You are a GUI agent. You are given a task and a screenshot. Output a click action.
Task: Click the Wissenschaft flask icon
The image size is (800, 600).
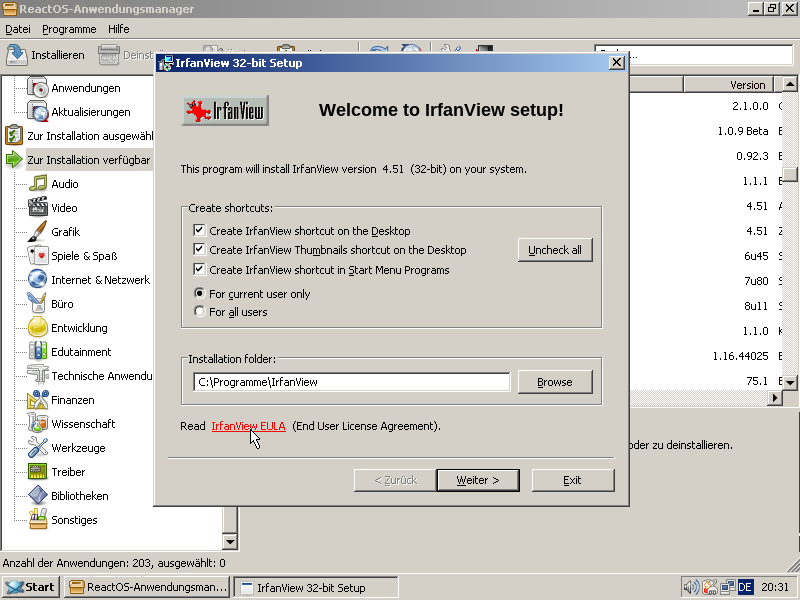coord(37,423)
